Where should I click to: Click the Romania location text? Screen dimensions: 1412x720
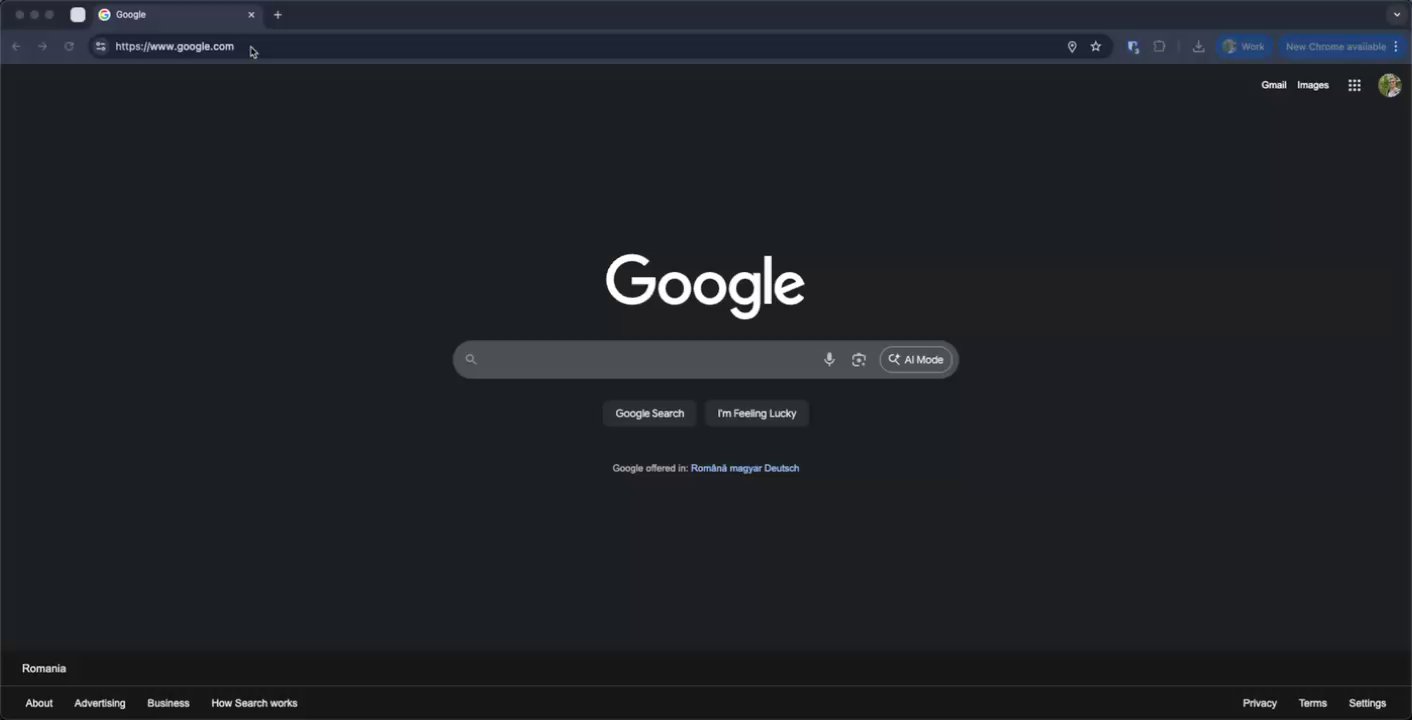[44, 668]
